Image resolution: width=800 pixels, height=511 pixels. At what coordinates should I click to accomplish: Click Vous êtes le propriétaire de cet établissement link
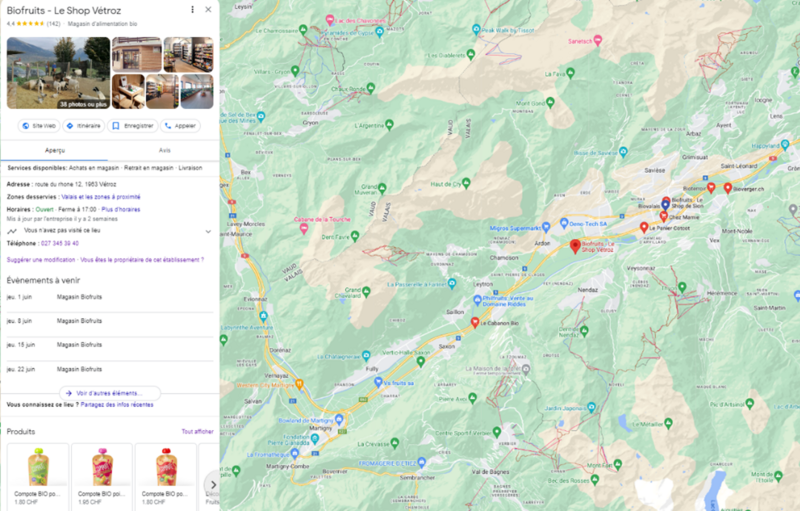(x=142, y=260)
